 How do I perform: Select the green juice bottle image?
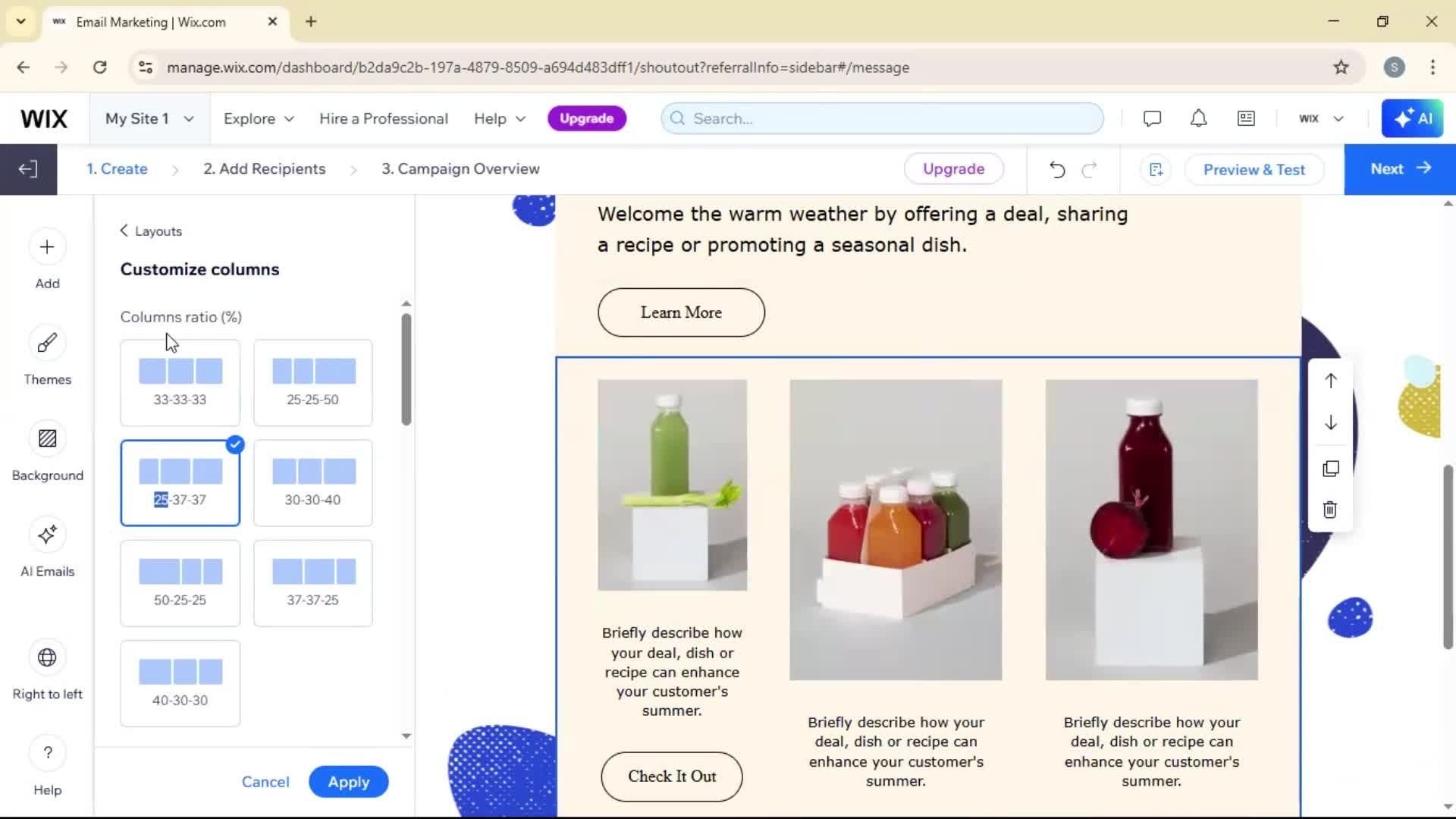tap(672, 485)
